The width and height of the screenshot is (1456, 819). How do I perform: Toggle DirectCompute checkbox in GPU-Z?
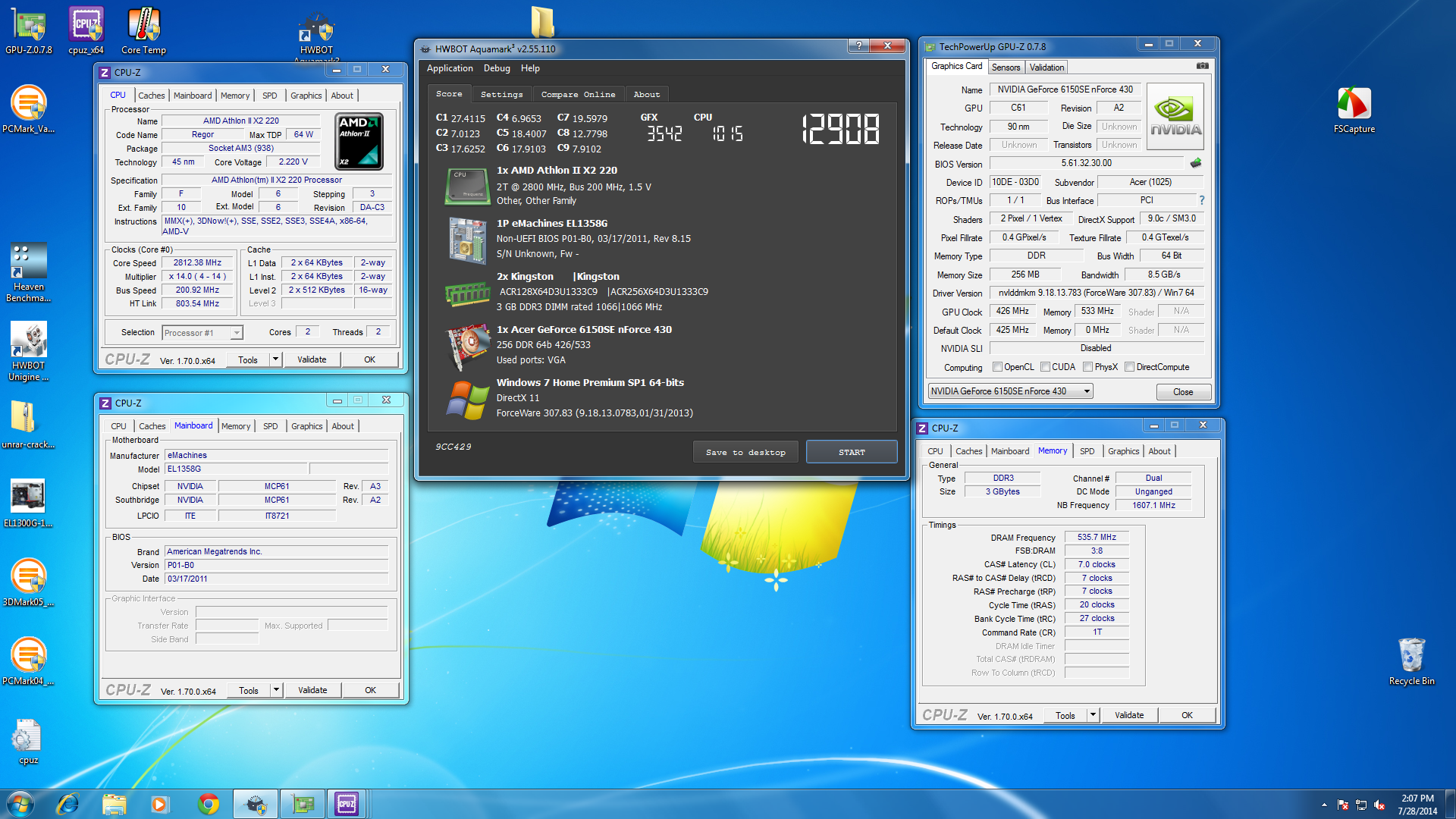point(1130,367)
